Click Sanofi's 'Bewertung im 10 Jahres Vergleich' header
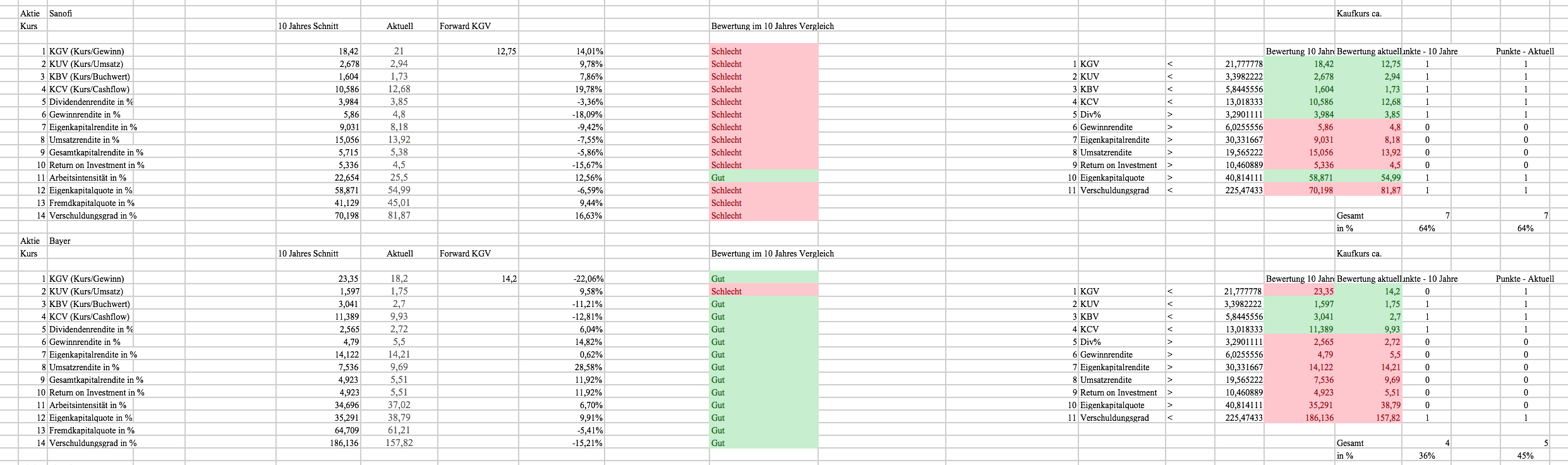 [772, 26]
